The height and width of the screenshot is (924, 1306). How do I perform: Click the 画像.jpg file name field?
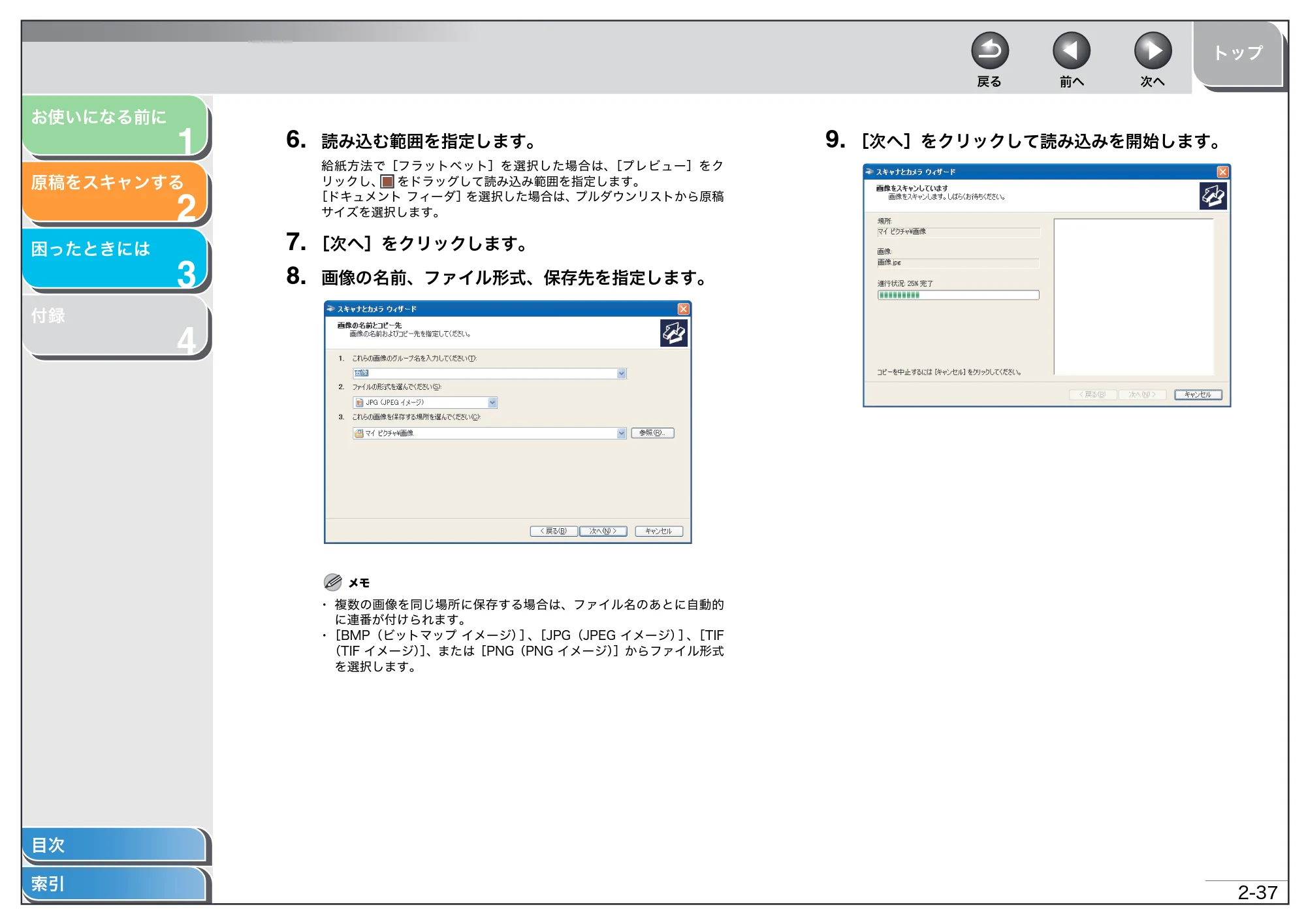click(958, 263)
